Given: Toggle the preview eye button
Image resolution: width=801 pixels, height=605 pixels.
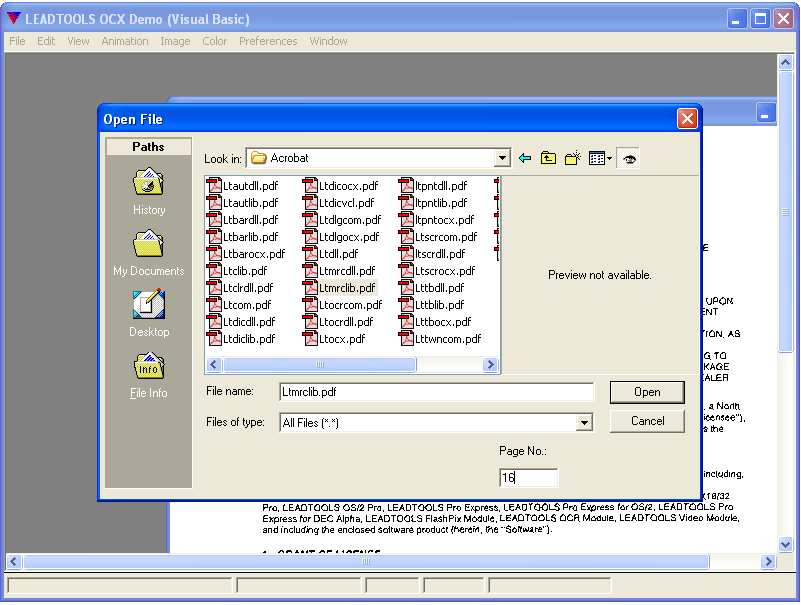Looking at the screenshot, I should pyautogui.click(x=629, y=158).
